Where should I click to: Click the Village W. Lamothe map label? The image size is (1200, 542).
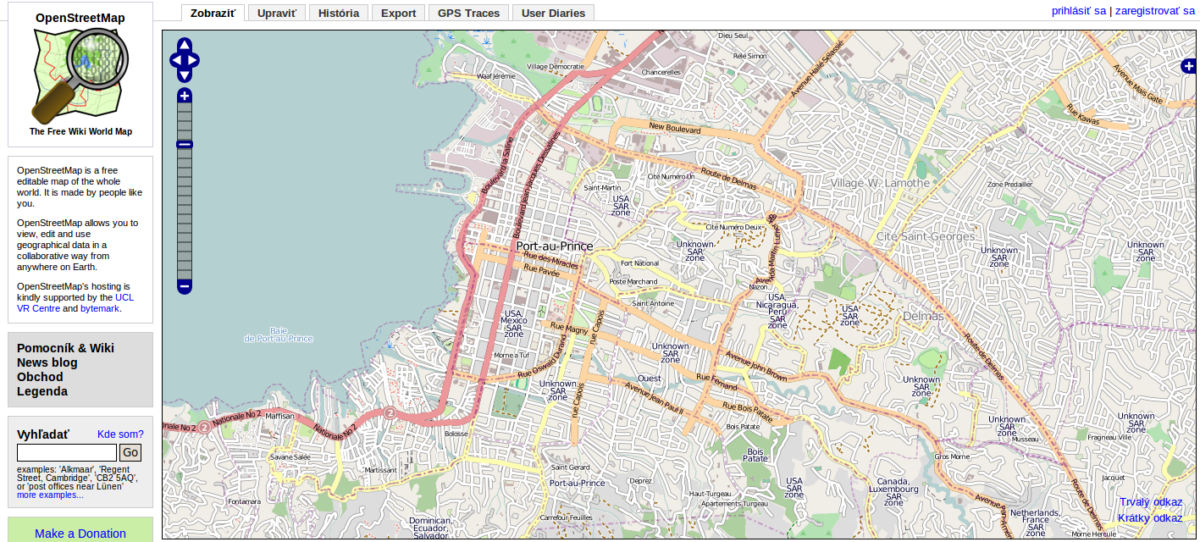[x=880, y=183]
